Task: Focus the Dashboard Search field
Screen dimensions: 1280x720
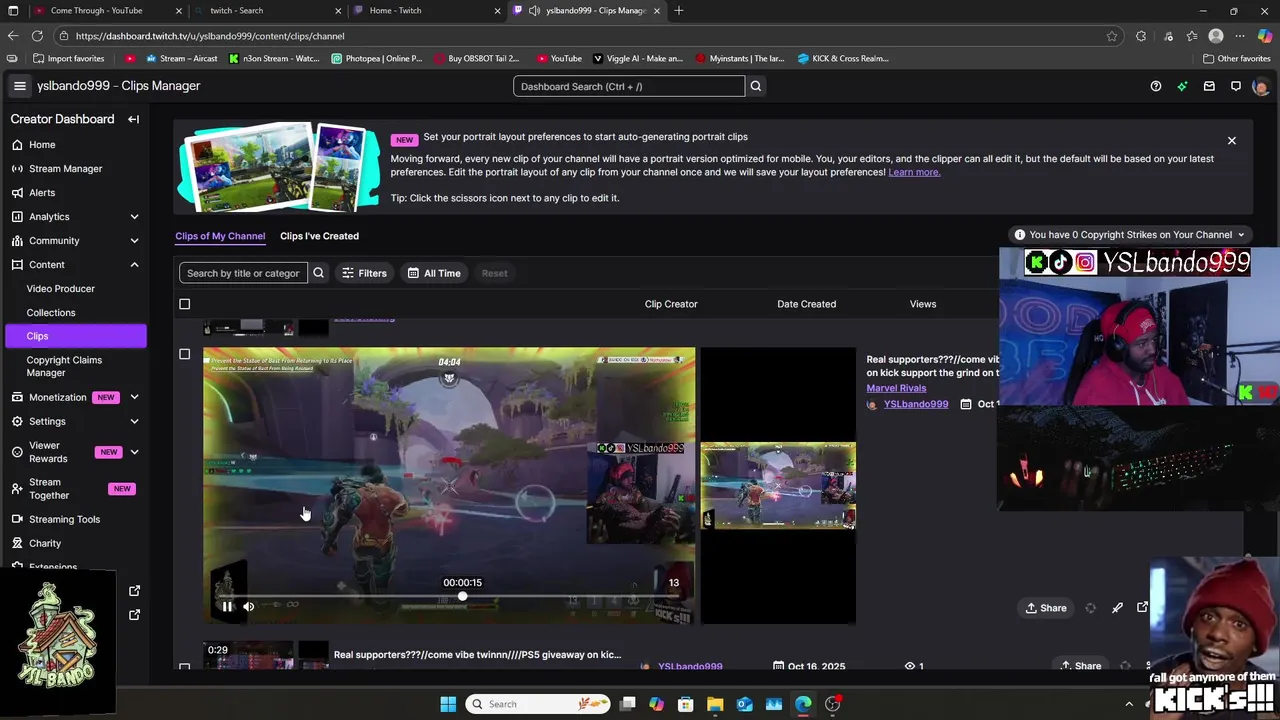Action: point(629,86)
